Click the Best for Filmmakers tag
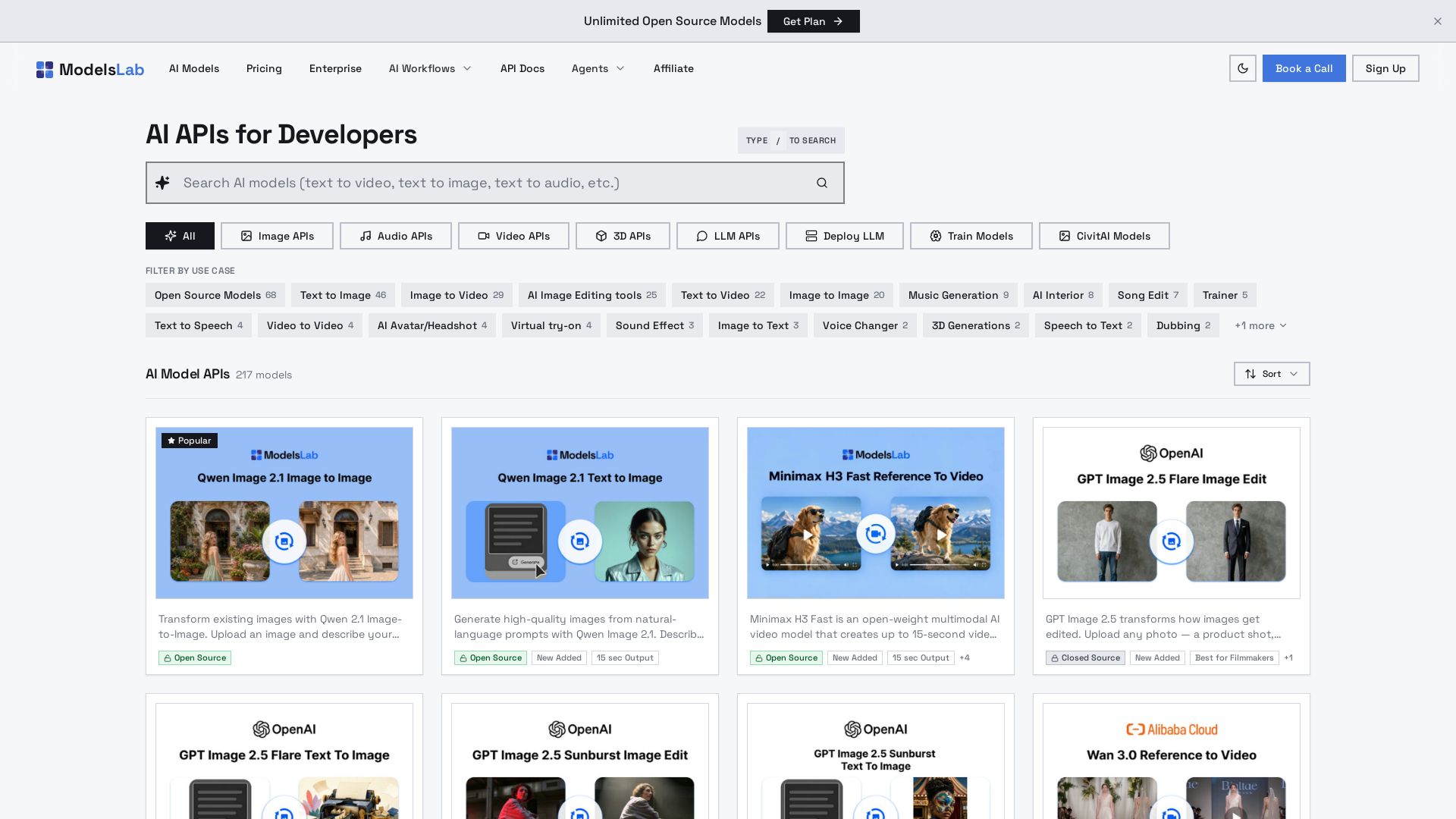 click(x=1235, y=657)
